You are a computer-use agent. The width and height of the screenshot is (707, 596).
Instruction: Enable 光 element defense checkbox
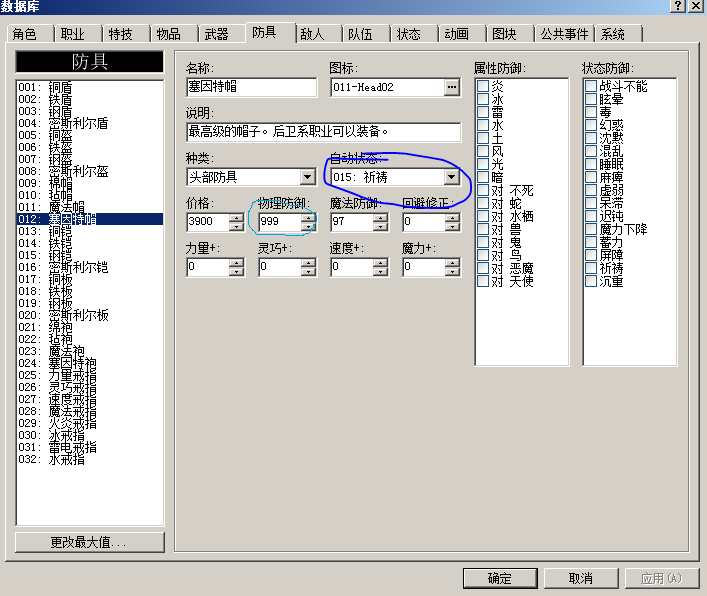click(x=483, y=164)
